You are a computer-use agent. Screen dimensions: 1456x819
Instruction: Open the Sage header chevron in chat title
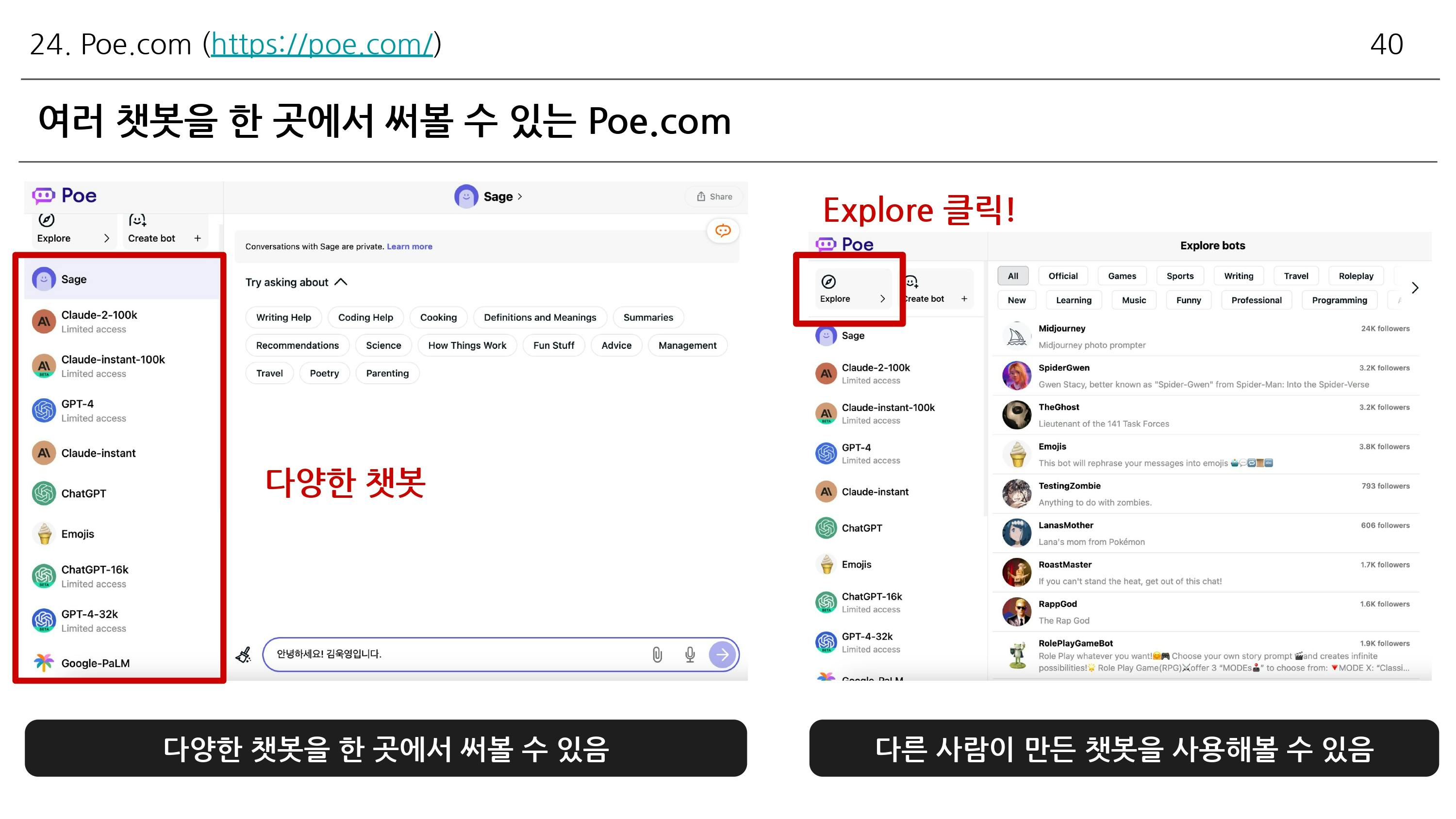tap(520, 197)
